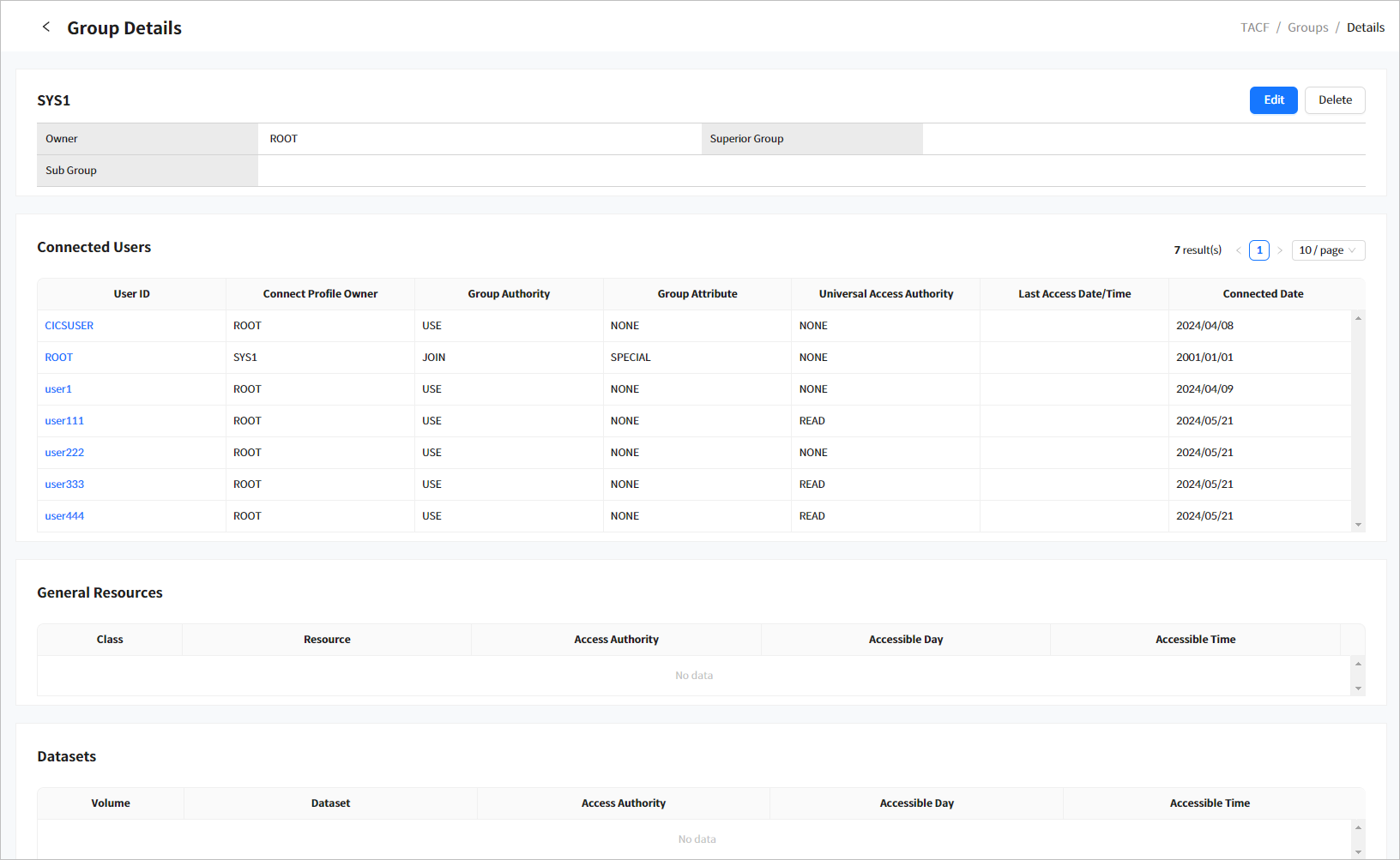Open the Groups breadcrumb link
The image size is (1400, 860).
(1307, 27)
